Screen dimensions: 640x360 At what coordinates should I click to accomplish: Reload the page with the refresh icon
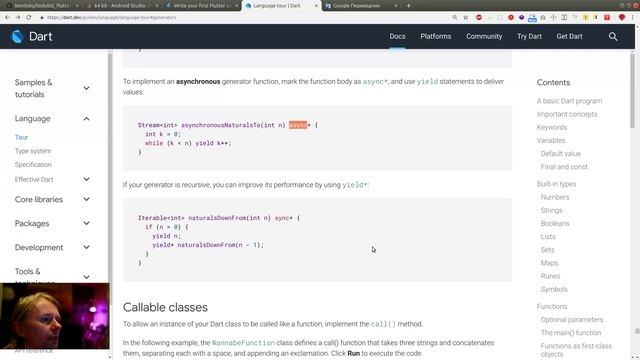pos(29,18)
